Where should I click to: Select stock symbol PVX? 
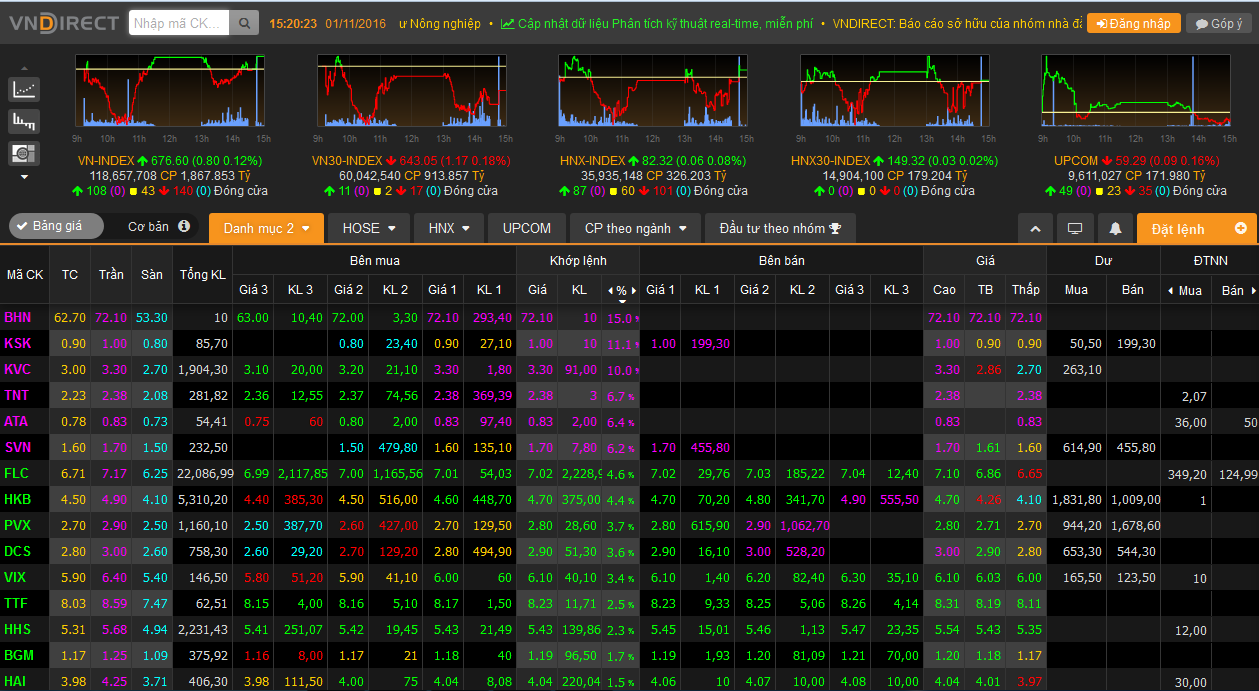pos(17,525)
